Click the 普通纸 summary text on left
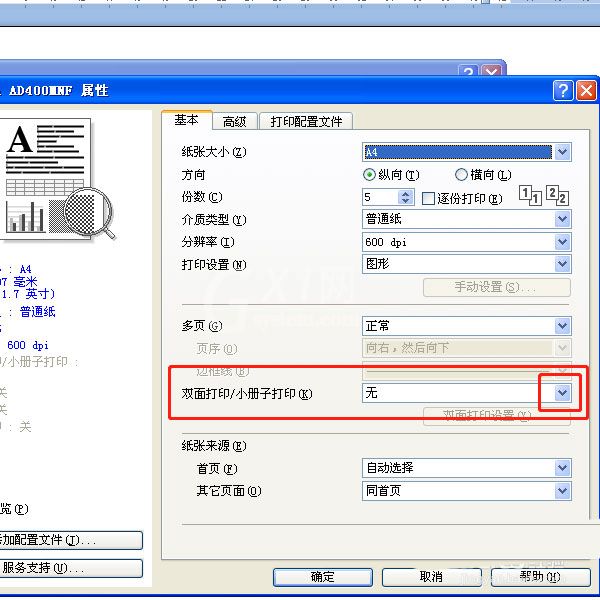The width and height of the screenshot is (600, 600). pos(38,312)
